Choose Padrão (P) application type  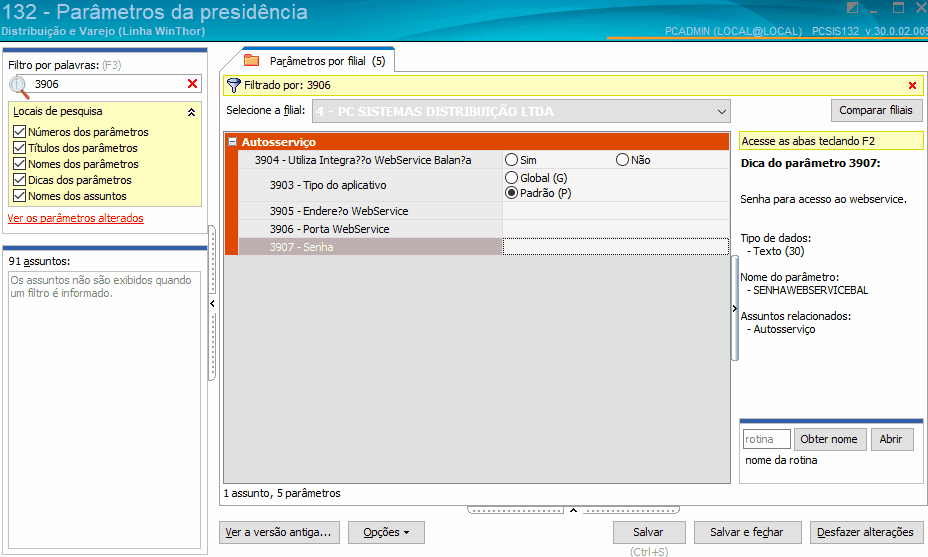[511, 193]
